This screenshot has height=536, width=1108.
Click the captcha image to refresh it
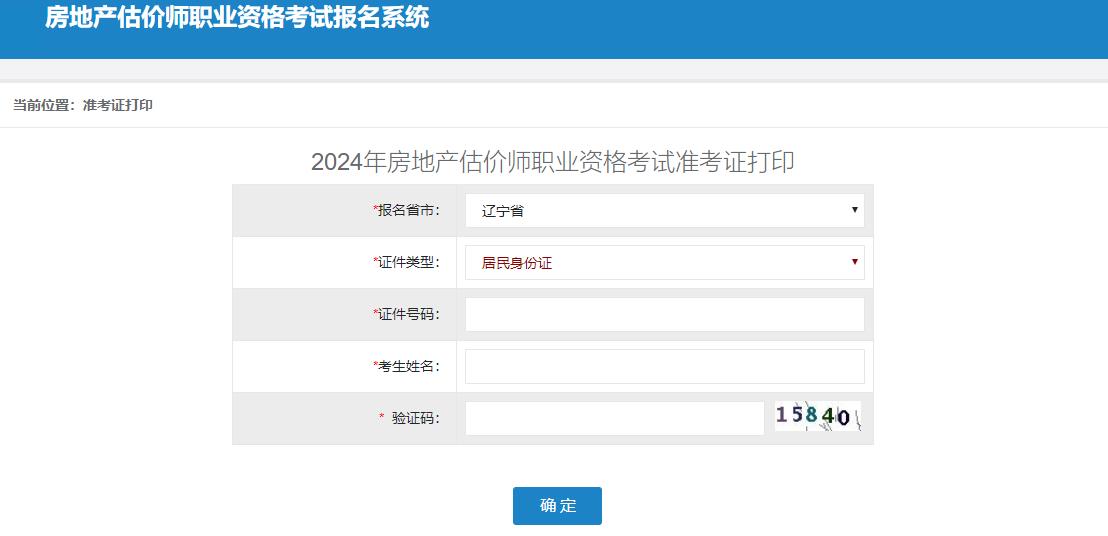tap(817, 416)
